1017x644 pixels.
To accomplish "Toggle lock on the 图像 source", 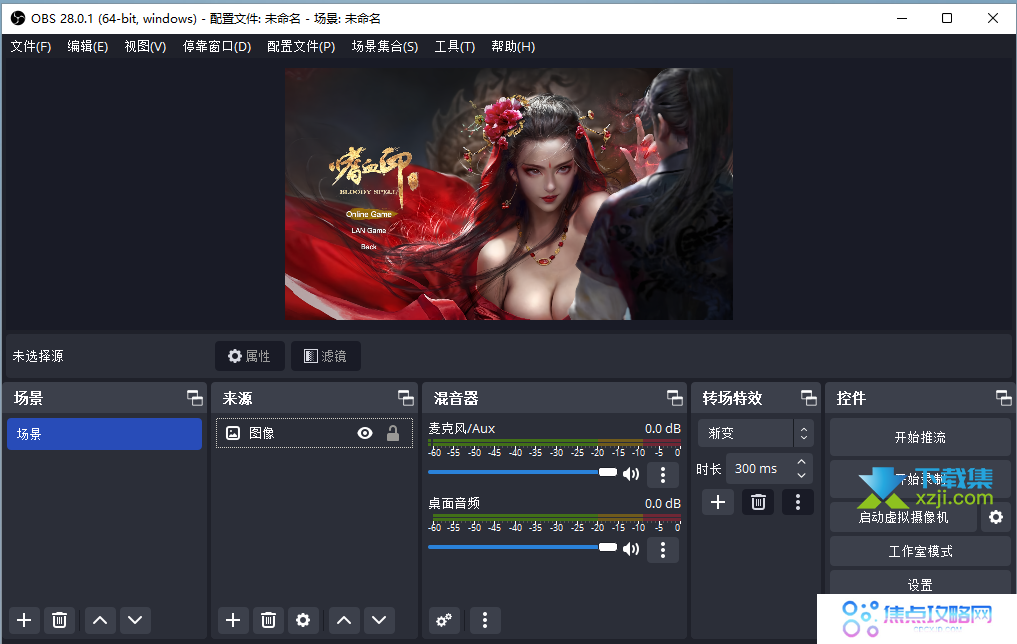I will (393, 433).
